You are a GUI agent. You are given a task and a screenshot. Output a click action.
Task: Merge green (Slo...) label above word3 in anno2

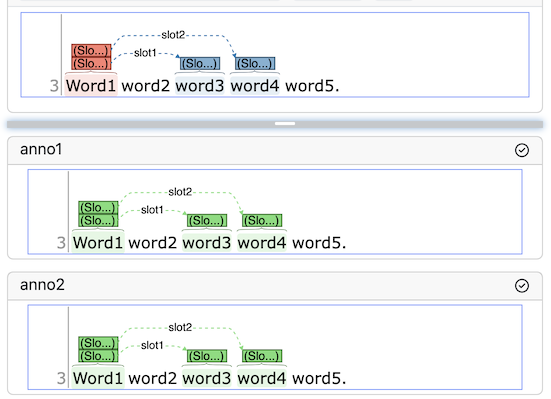pyautogui.click(x=207, y=356)
